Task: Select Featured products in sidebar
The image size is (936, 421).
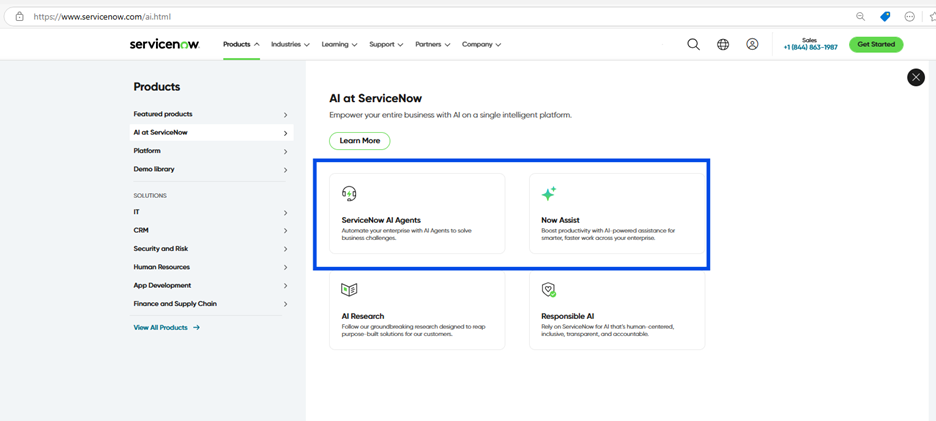Action: [x=163, y=114]
